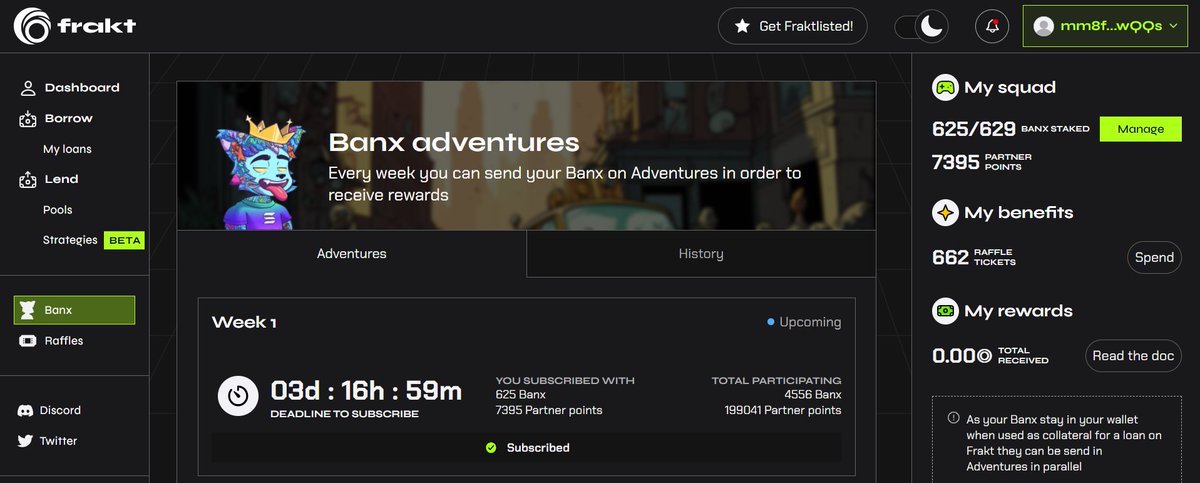Click the My squad gamepad icon

(x=944, y=88)
